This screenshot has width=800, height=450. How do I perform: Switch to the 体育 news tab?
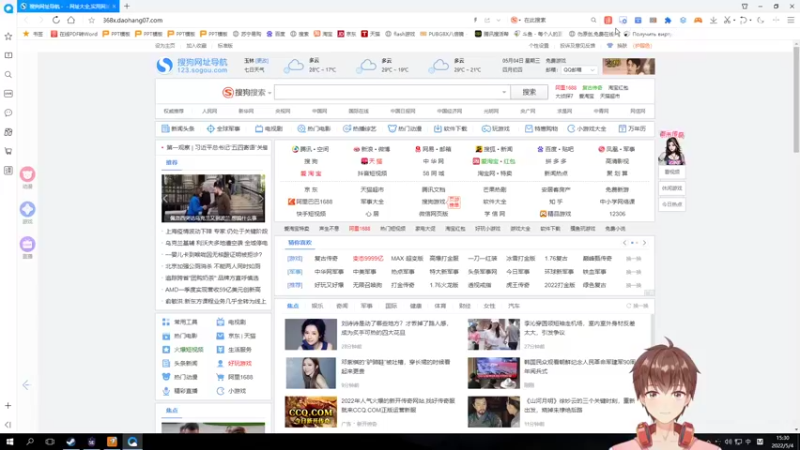[440, 306]
